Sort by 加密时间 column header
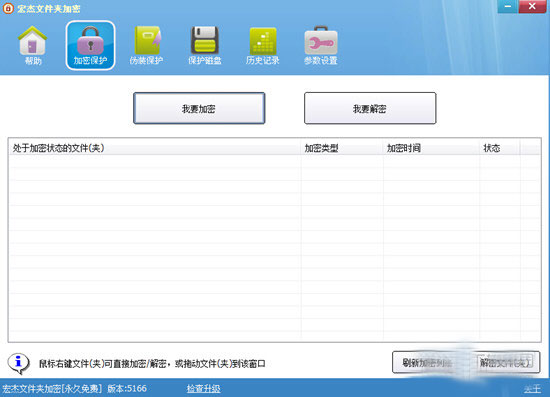550x397 pixels. (431, 148)
